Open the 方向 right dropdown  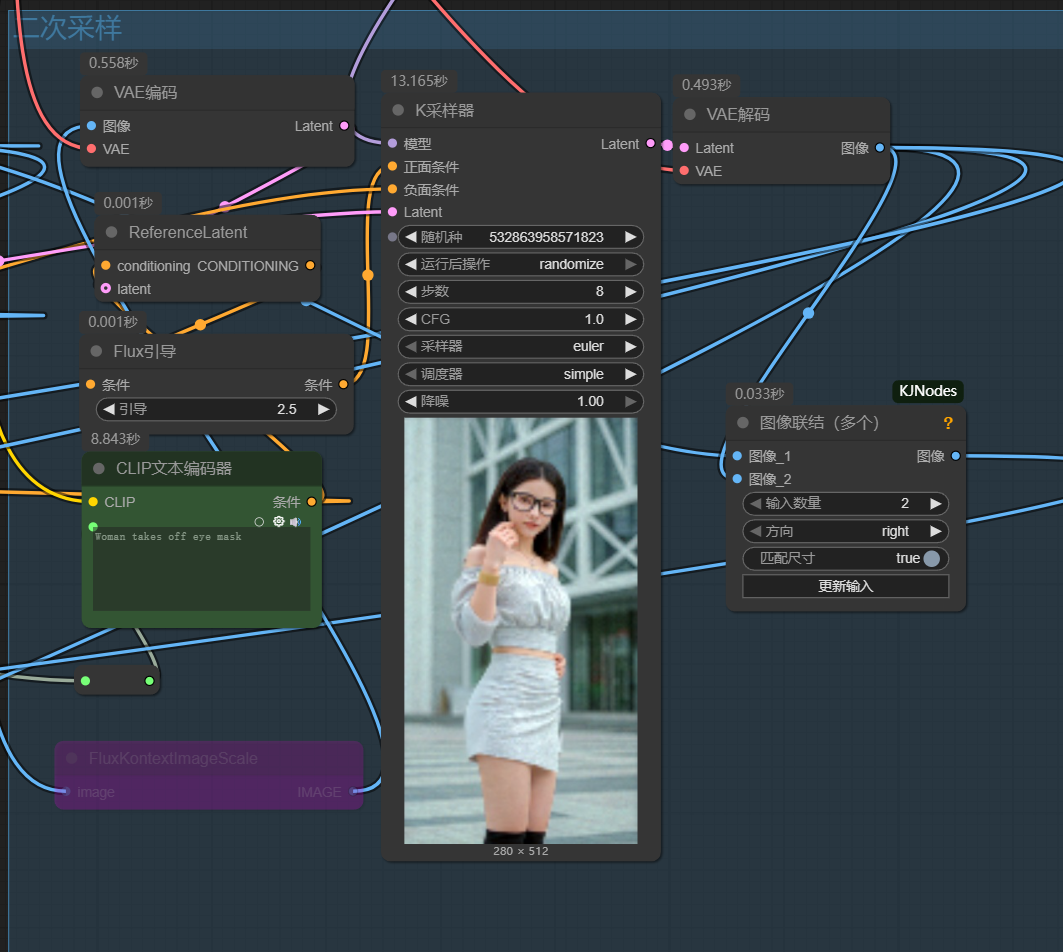pos(845,531)
